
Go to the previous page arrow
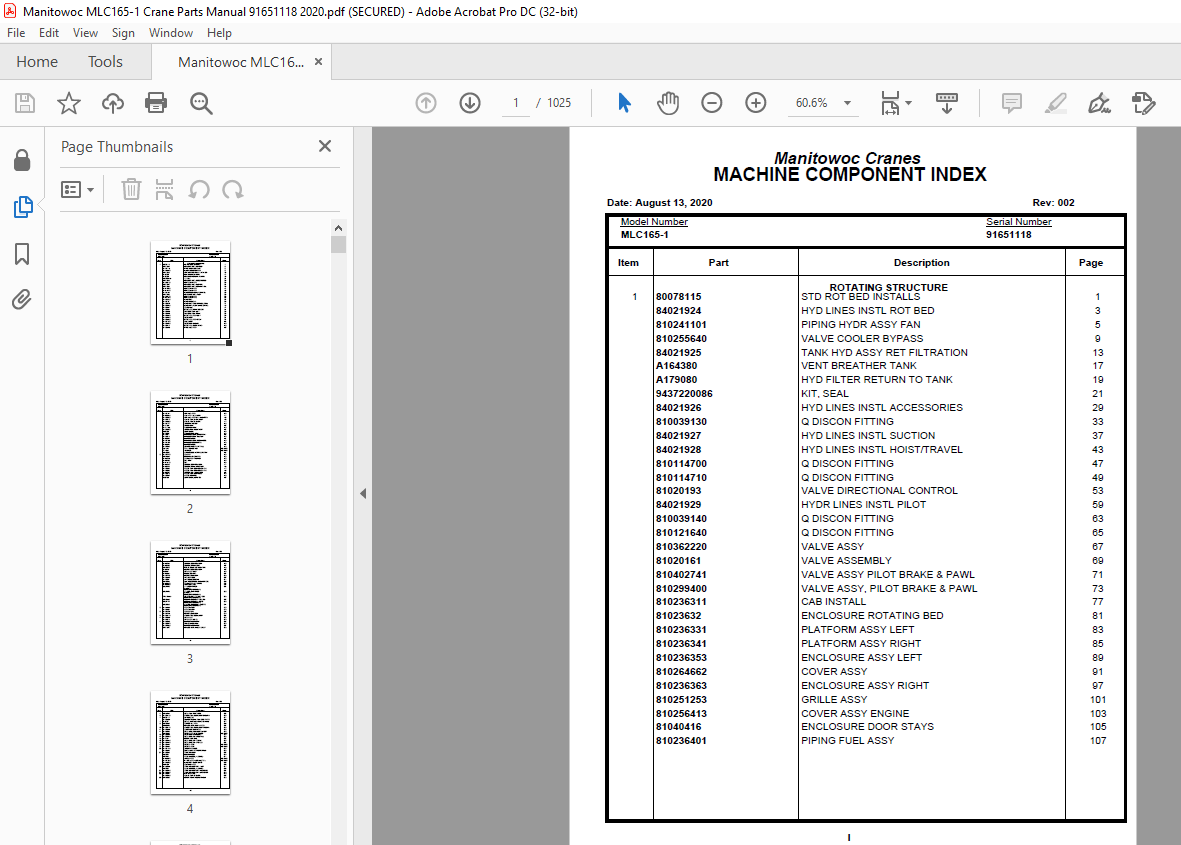(426, 102)
